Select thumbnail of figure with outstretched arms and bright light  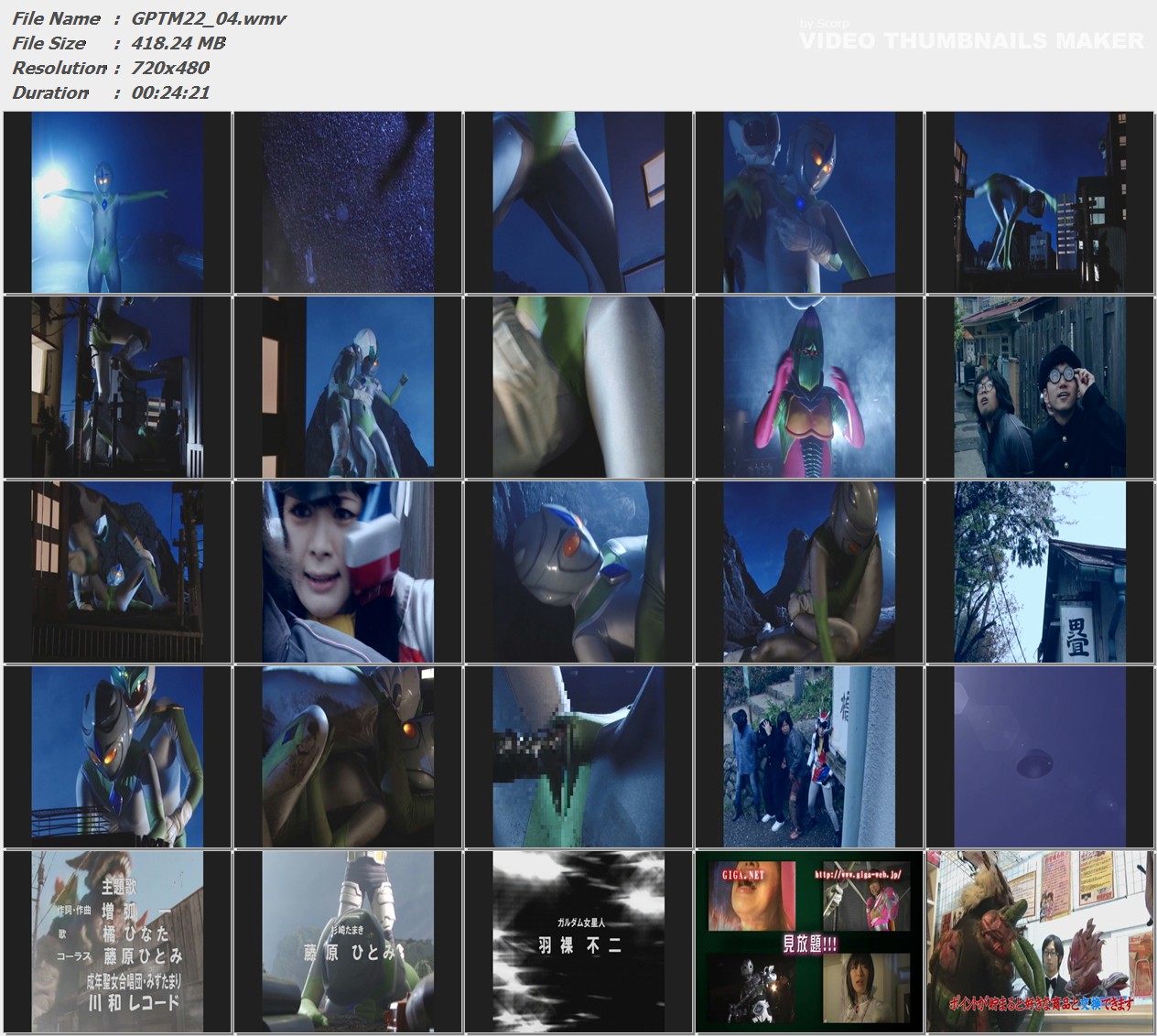(x=117, y=202)
